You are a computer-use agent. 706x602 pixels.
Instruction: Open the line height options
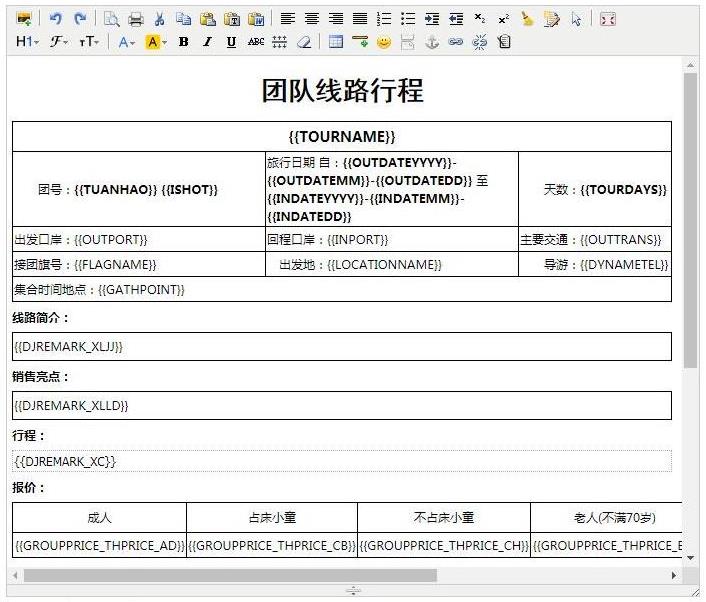click(280, 42)
